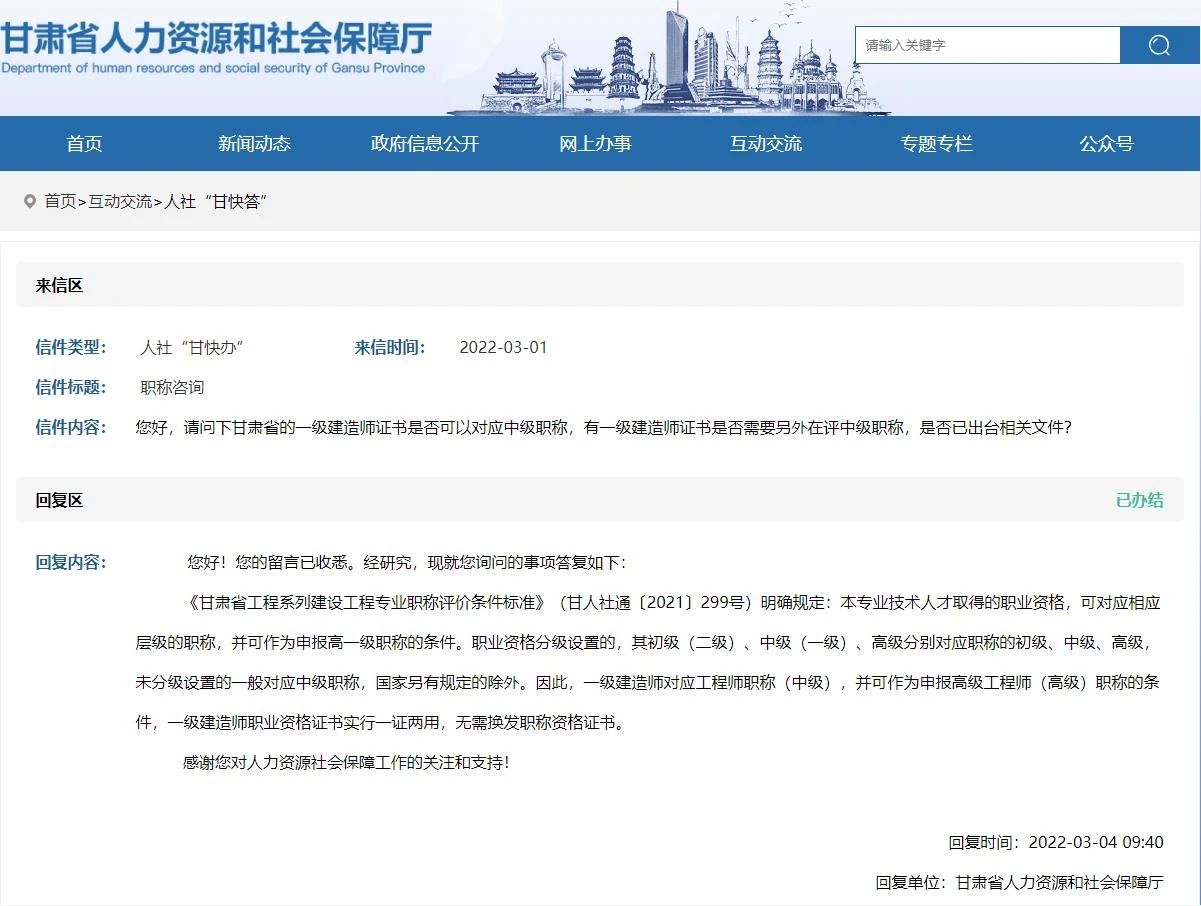The width and height of the screenshot is (1201, 906).
Task: Click the location pin breadcrumb icon
Action: pos(30,201)
